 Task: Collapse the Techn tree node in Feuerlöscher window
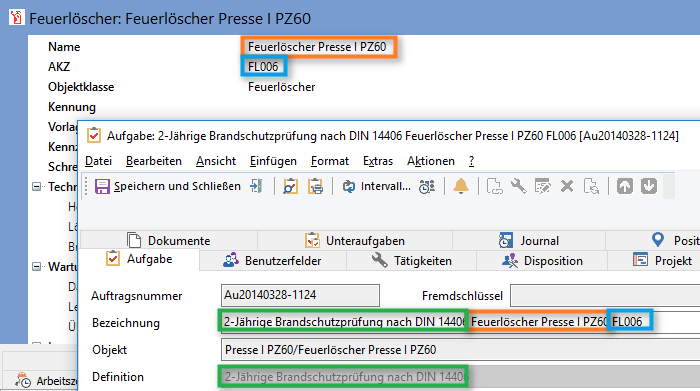37,187
